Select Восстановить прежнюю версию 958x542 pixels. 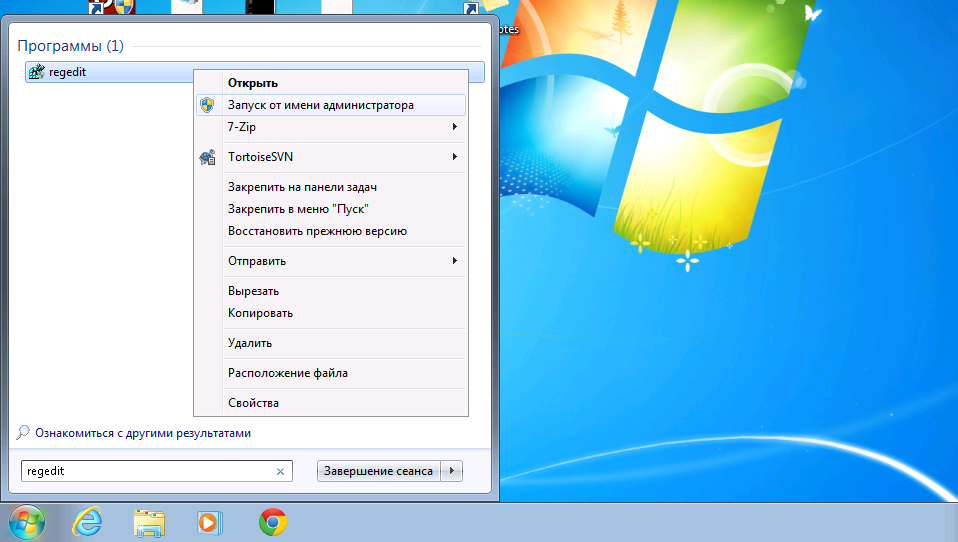pos(331,231)
